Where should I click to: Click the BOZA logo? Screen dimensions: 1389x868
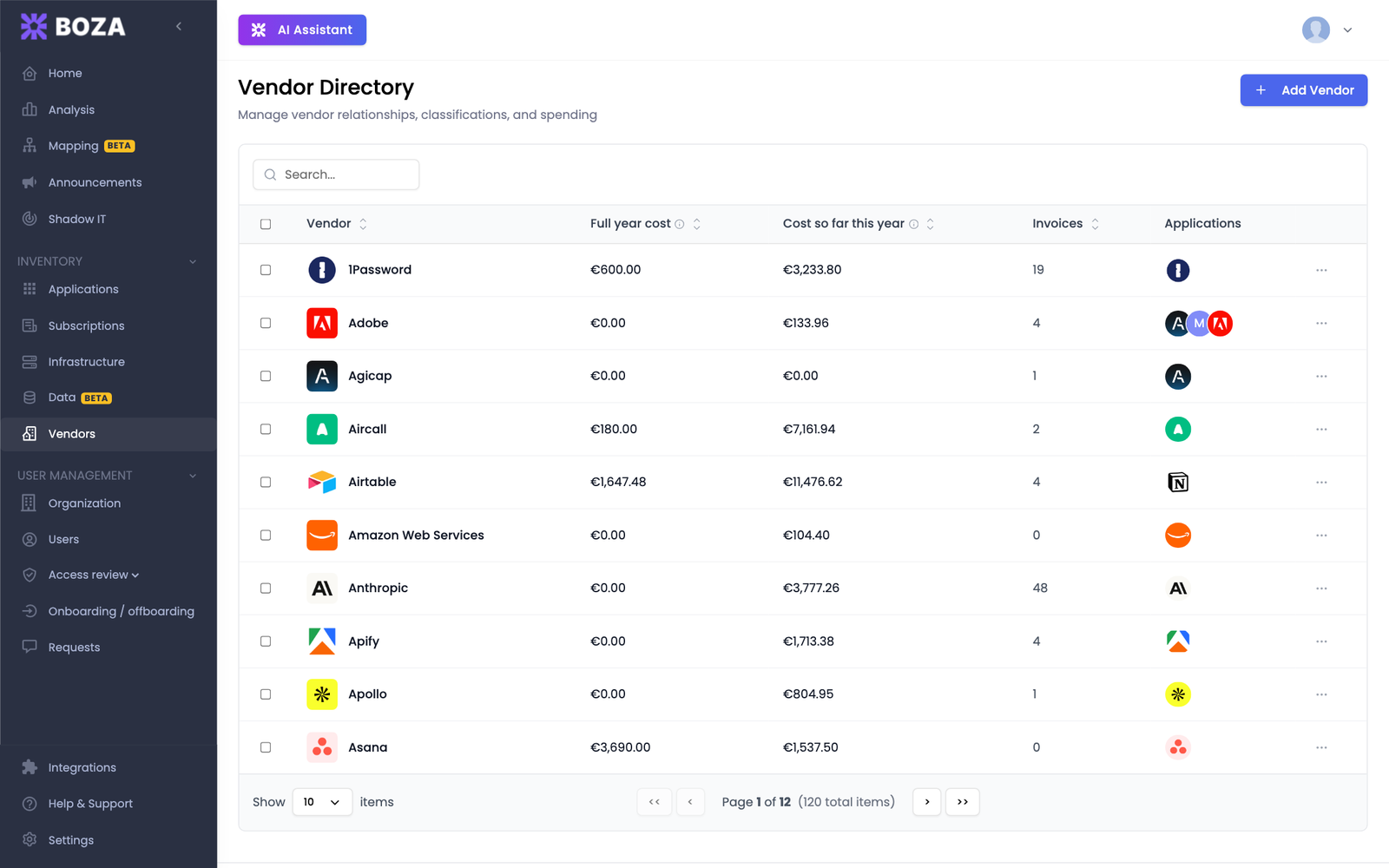click(x=73, y=27)
